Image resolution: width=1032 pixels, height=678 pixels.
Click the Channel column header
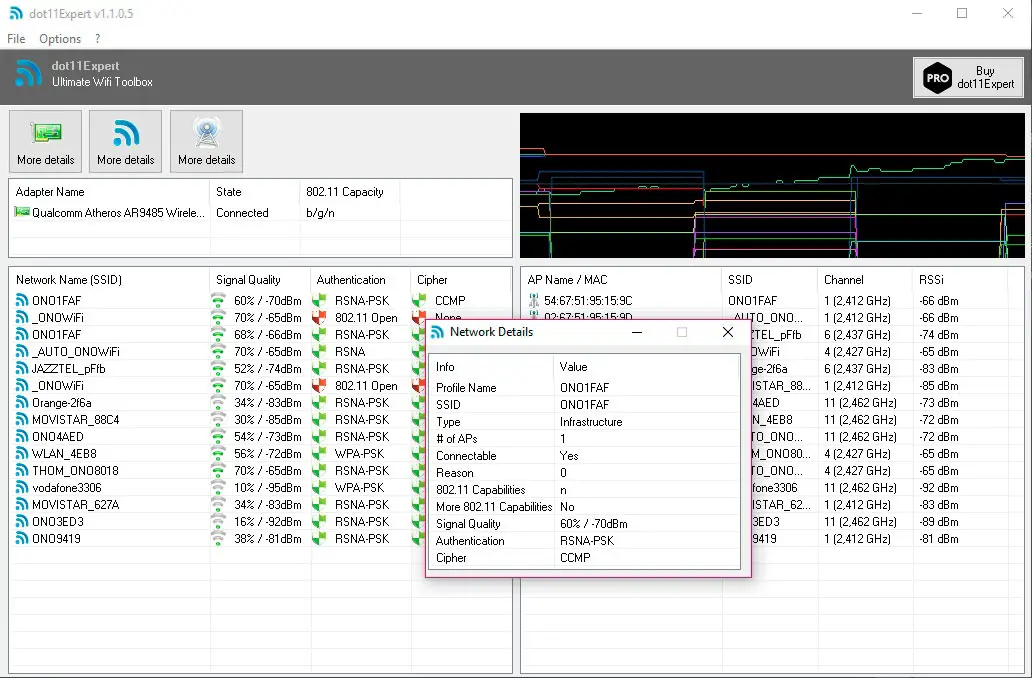[x=843, y=280]
